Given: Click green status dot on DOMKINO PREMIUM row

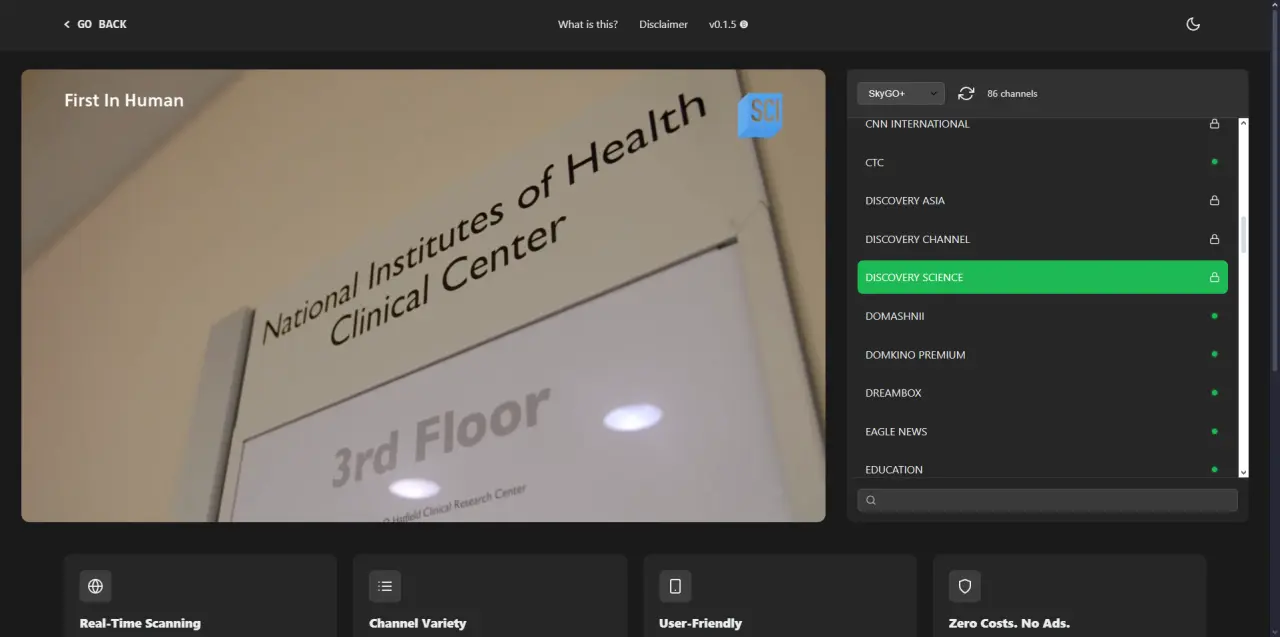Looking at the screenshot, I should coord(1214,354).
